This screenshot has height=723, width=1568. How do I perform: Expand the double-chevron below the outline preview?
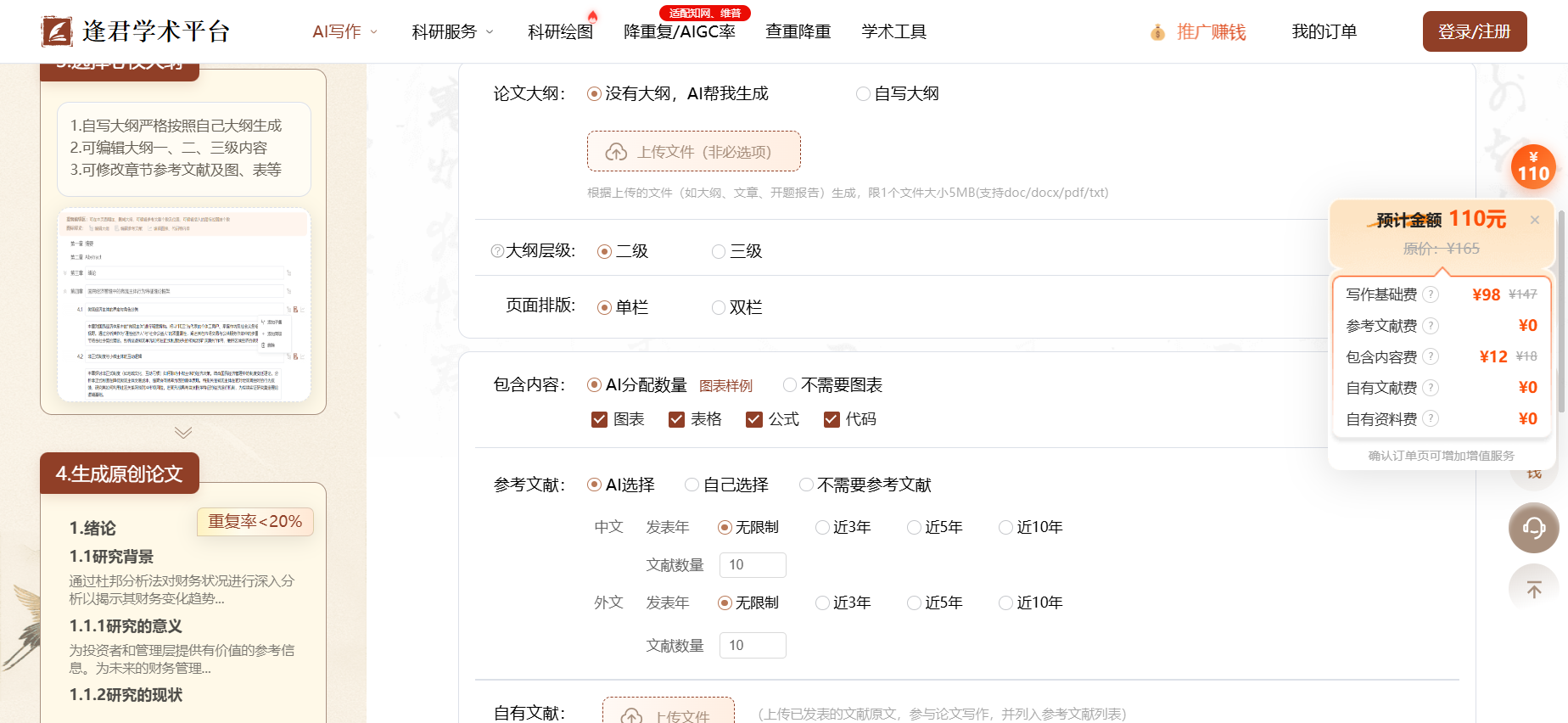point(183,433)
